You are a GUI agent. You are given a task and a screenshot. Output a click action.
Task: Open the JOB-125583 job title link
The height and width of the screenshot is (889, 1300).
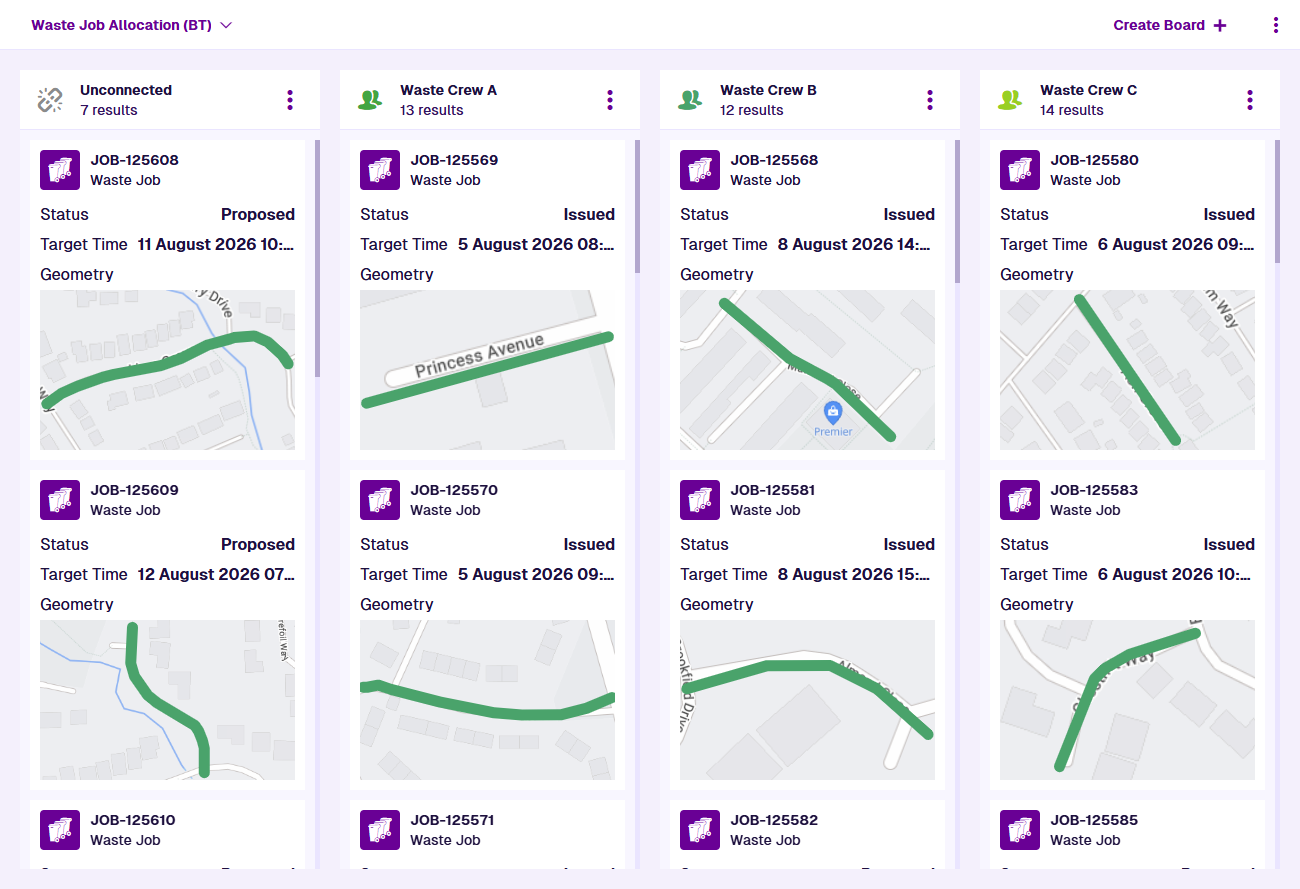click(x=1094, y=490)
